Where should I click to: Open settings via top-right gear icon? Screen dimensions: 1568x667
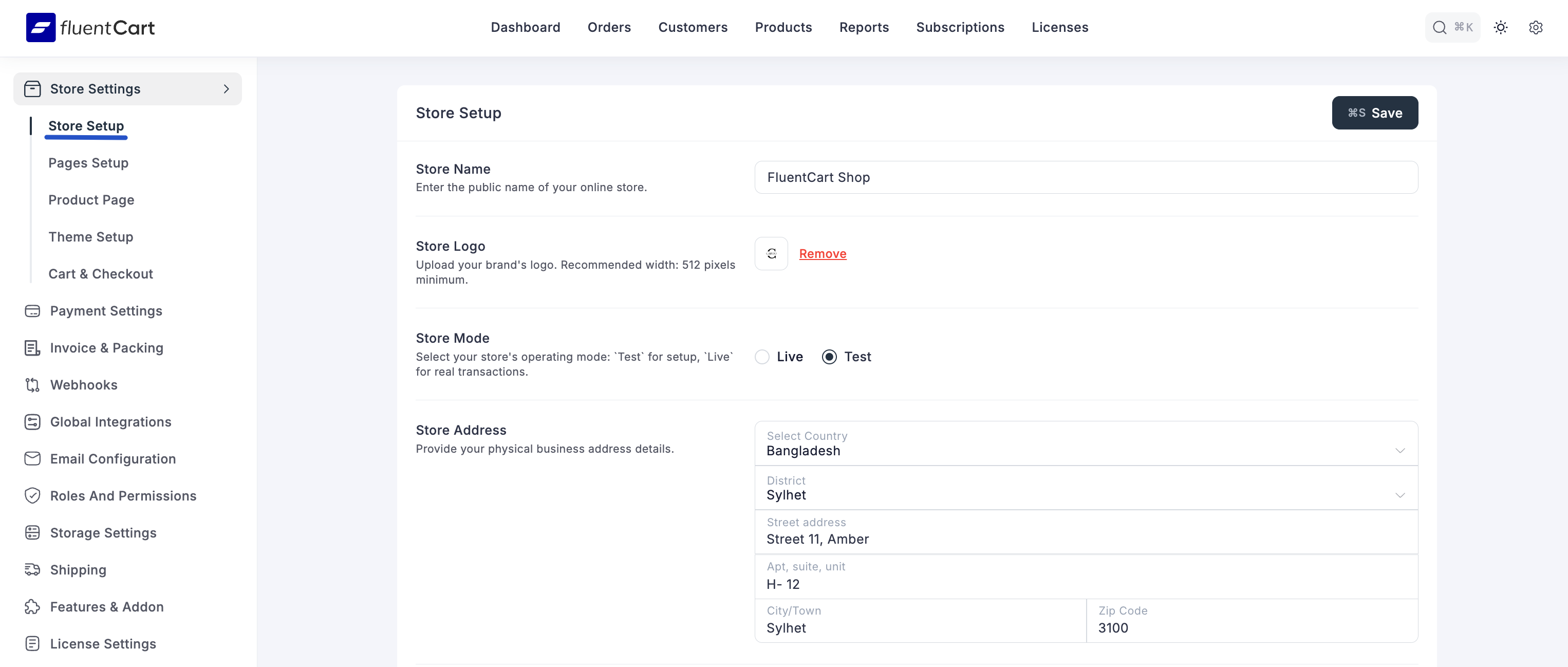pyautogui.click(x=1535, y=27)
